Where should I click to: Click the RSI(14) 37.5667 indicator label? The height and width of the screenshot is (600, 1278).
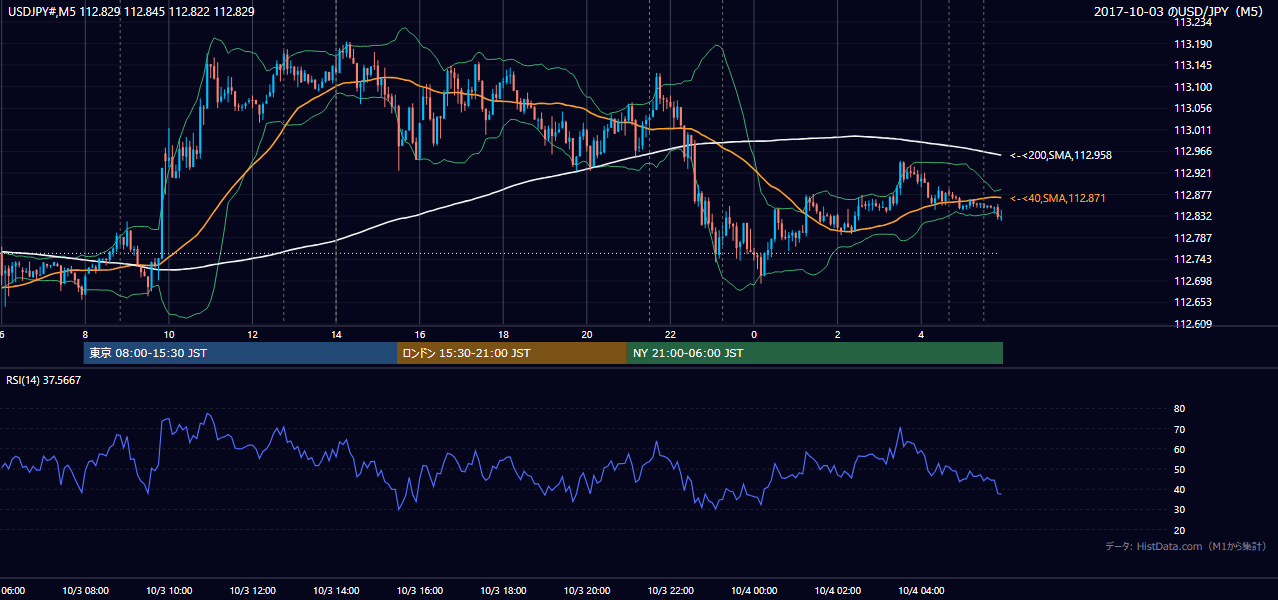(44, 380)
